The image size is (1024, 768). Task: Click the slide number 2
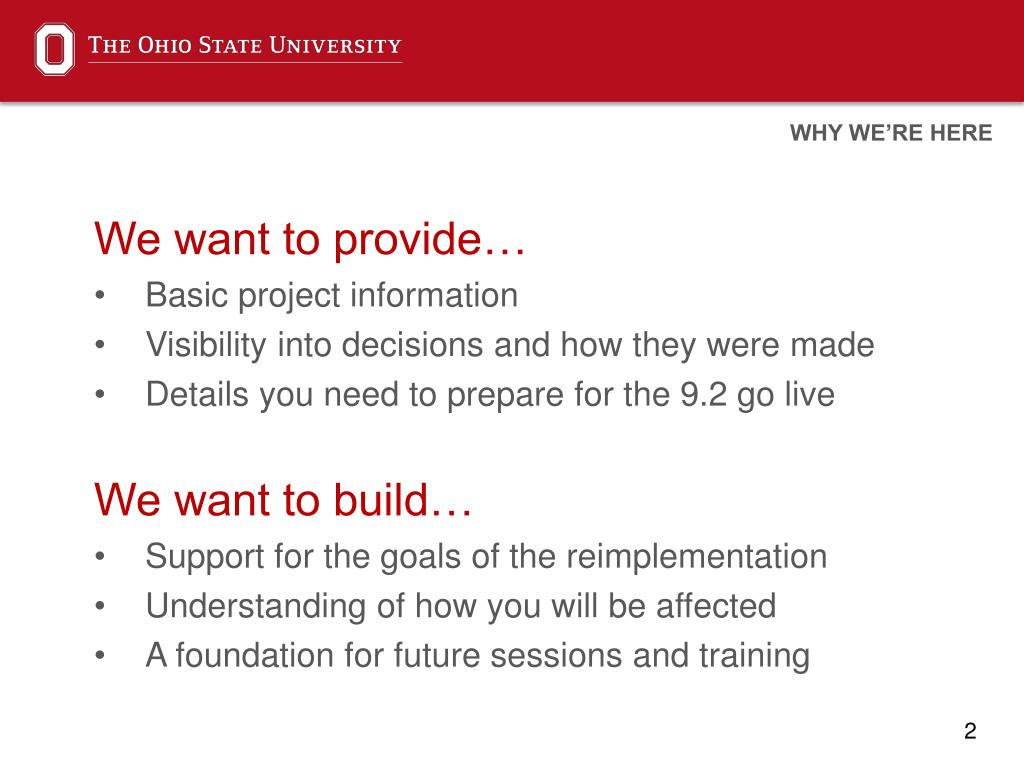(970, 731)
